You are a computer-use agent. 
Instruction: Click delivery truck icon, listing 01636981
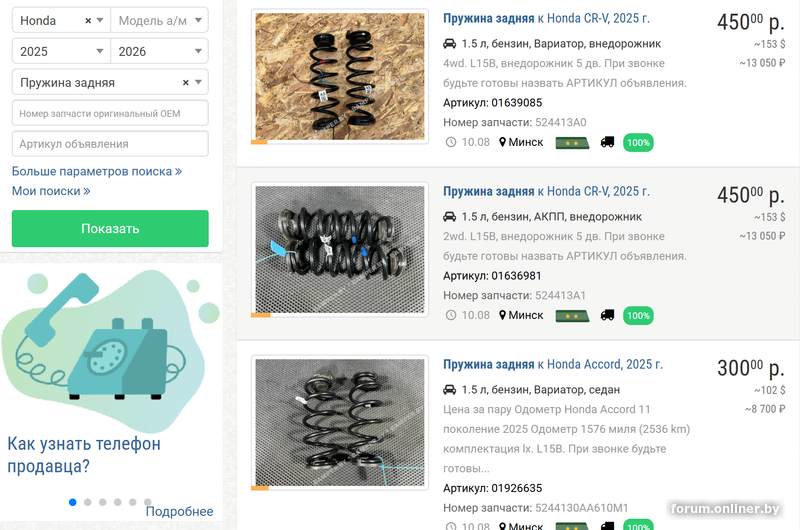(x=607, y=315)
